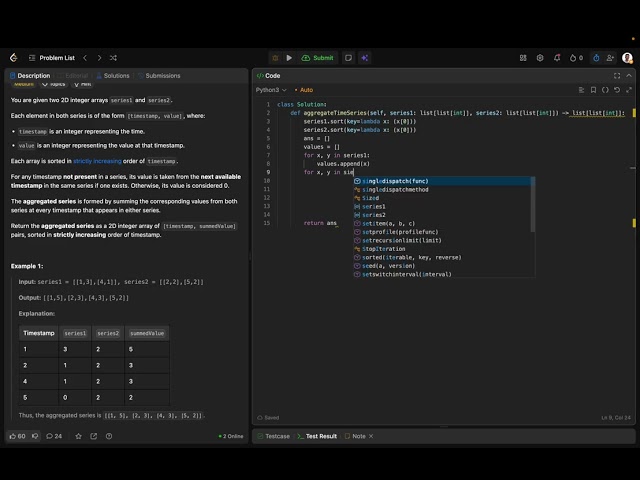The height and width of the screenshot is (480, 640).
Task: Pick a random problem with shuffle icon
Action: click(x=113, y=58)
